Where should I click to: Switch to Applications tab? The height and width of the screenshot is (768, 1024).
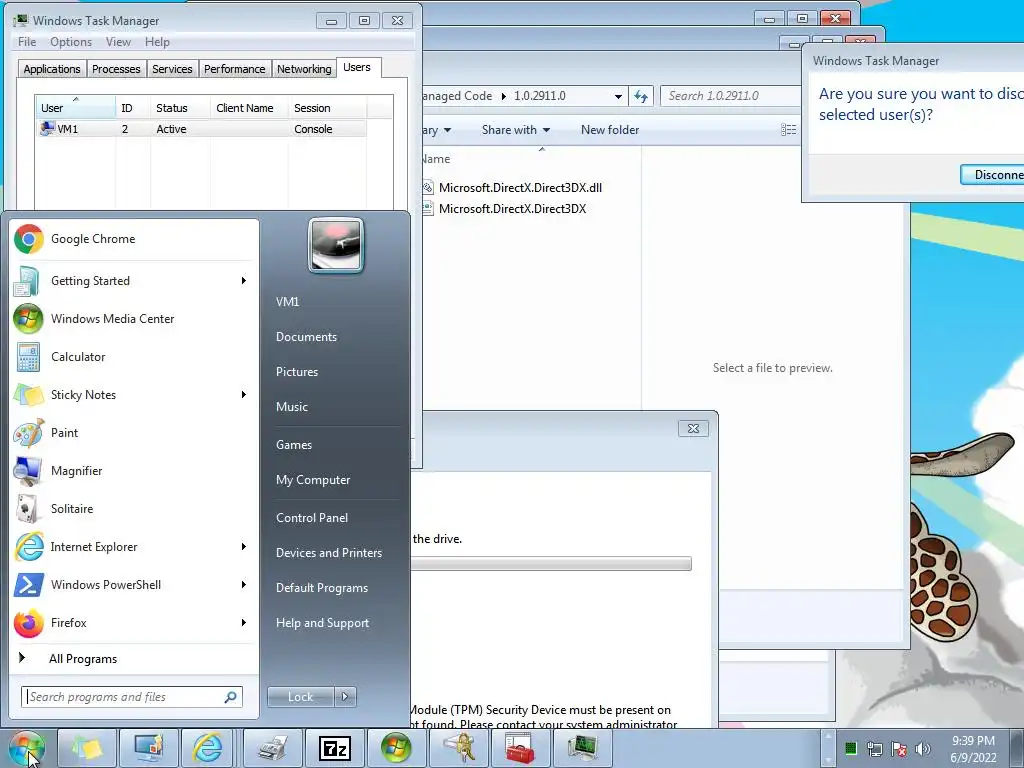click(x=52, y=69)
